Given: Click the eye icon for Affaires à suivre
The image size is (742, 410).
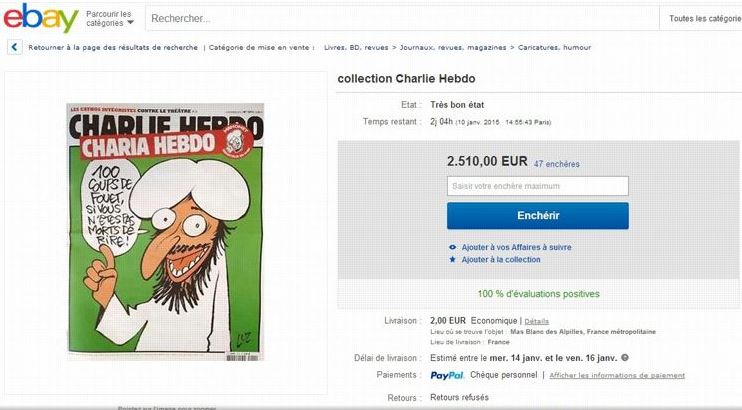Looking at the screenshot, I should (x=452, y=247).
